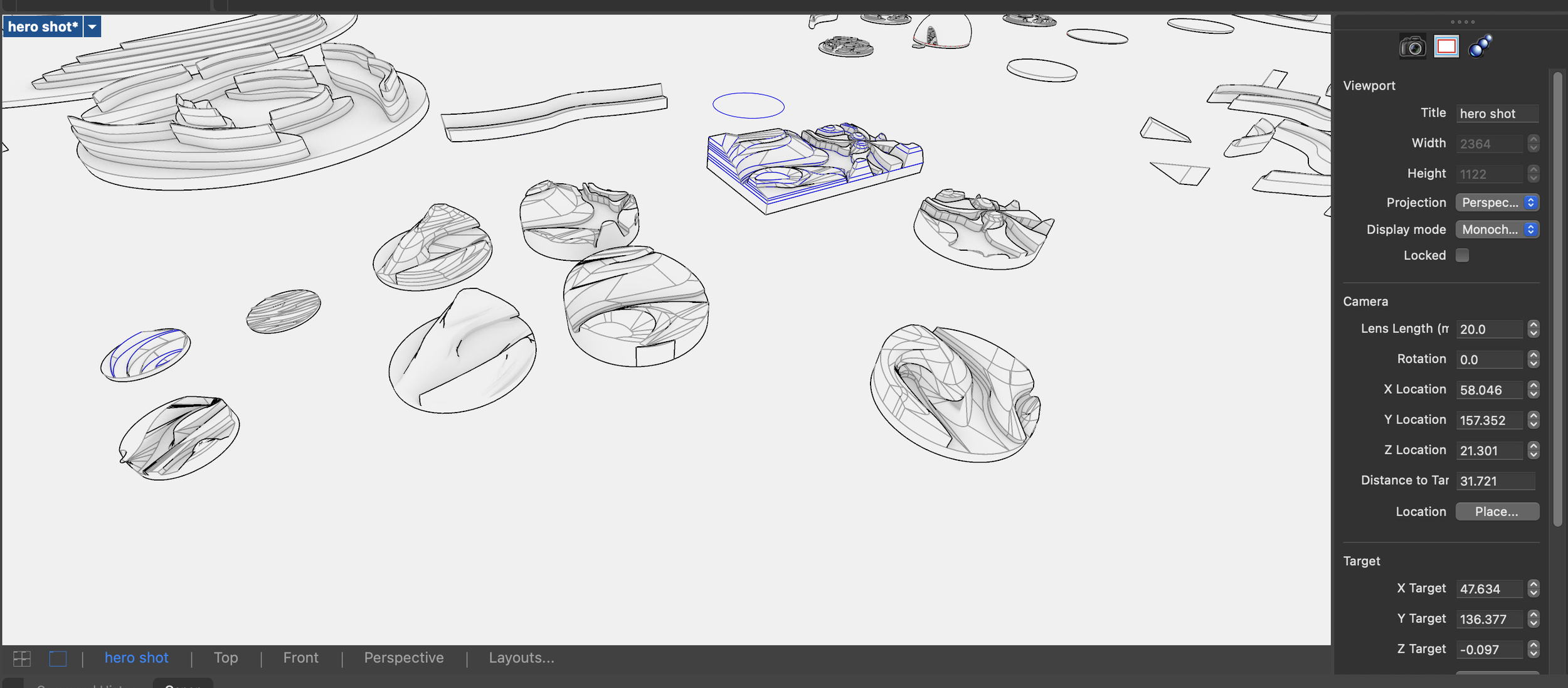This screenshot has width=1568, height=688.
Task: Open the Display mode dropdown showing Monochrome
Action: (x=1498, y=229)
